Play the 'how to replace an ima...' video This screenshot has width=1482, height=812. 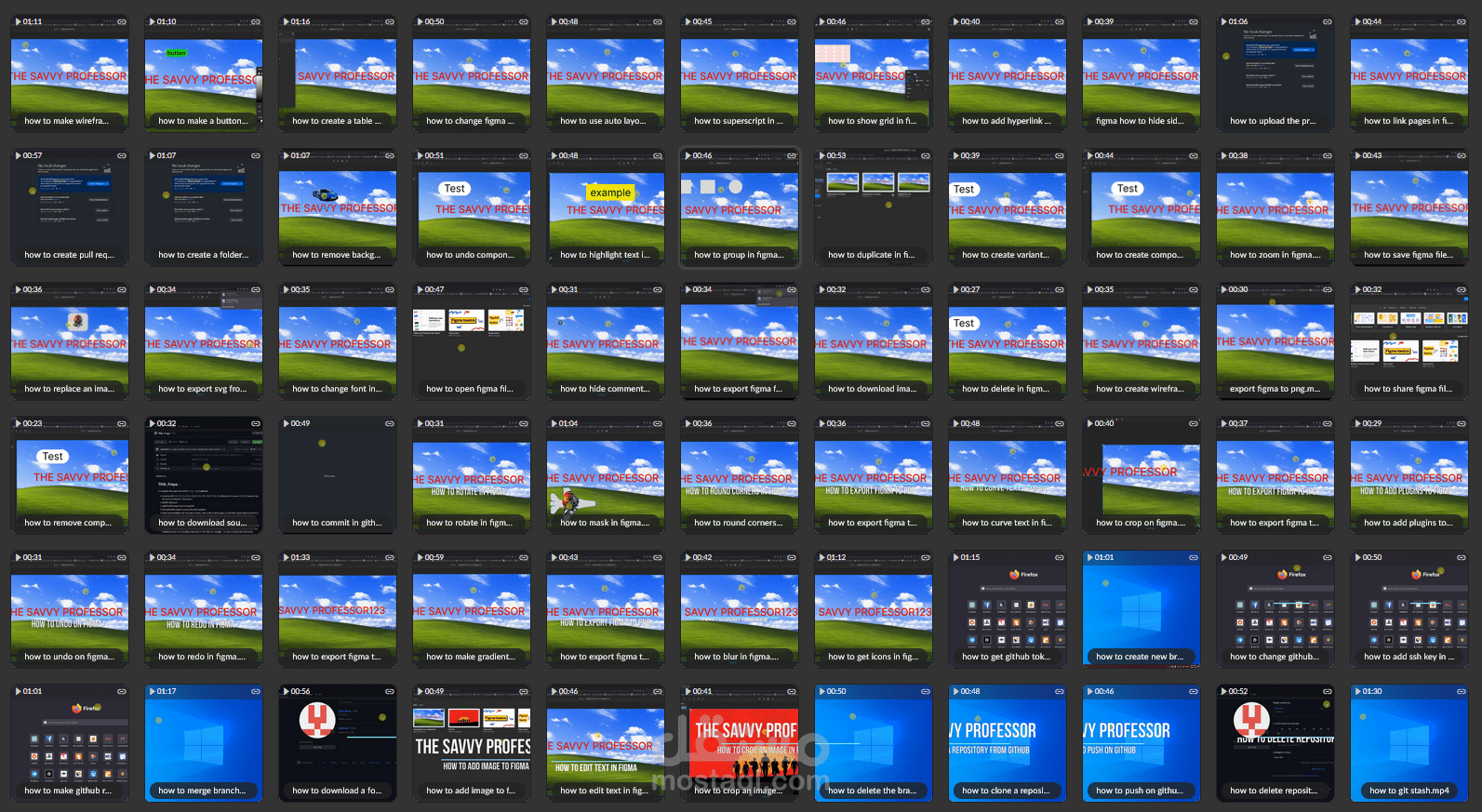coord(19,289)
